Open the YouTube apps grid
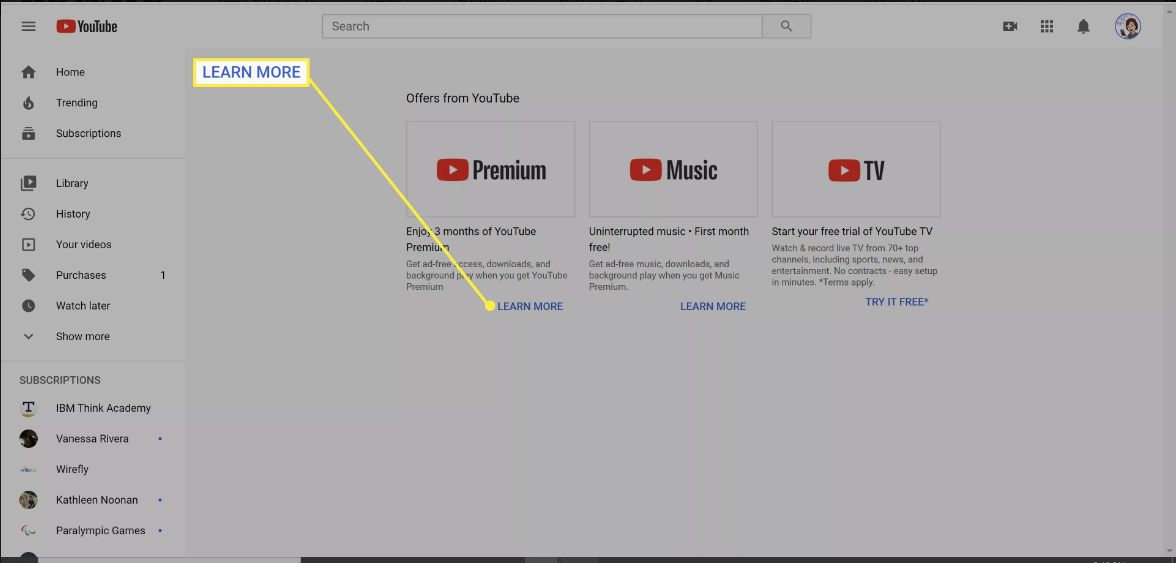The image size is (1176, 563). point(1047,27)
